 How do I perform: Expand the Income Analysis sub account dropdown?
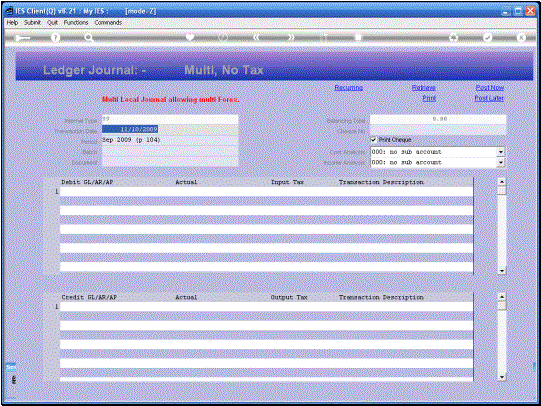coord(501,162)
